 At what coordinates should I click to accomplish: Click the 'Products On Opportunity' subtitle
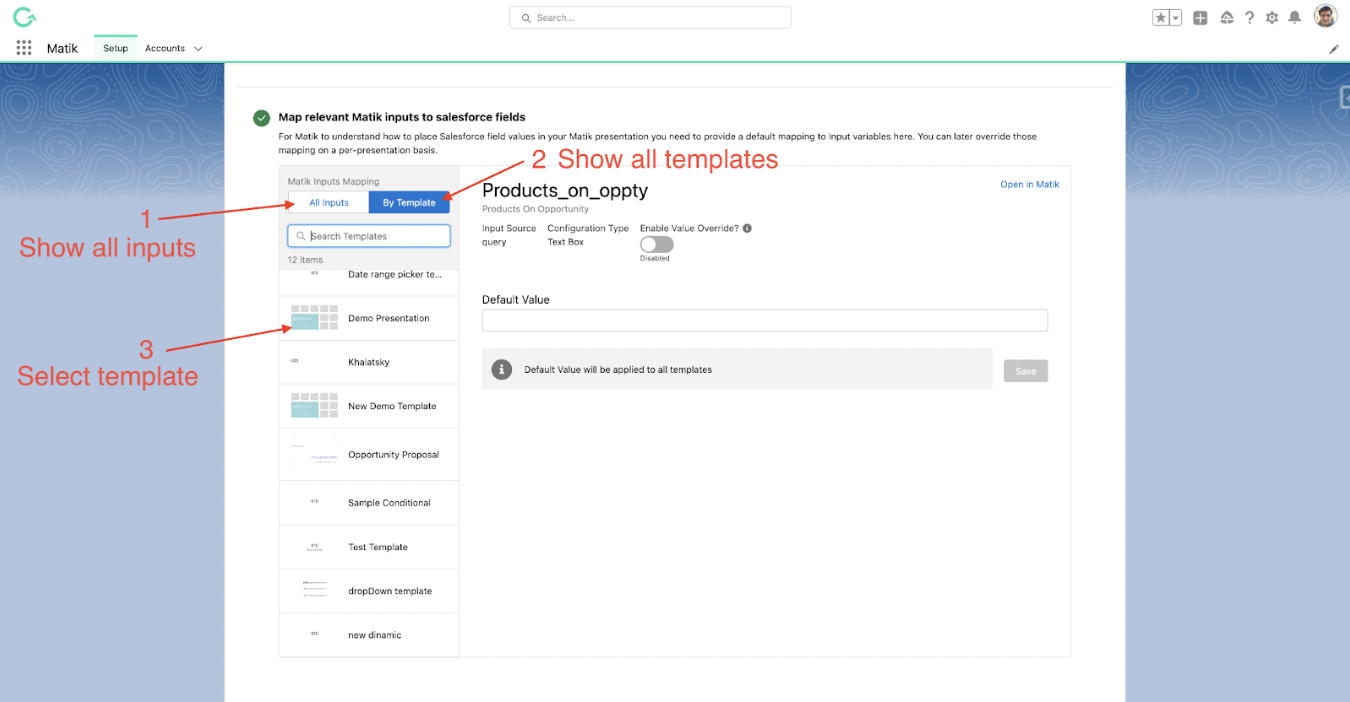(x=535, y=209)
